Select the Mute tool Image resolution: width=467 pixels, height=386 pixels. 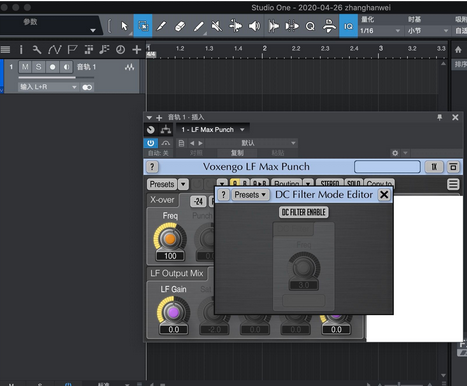point(217,26)
